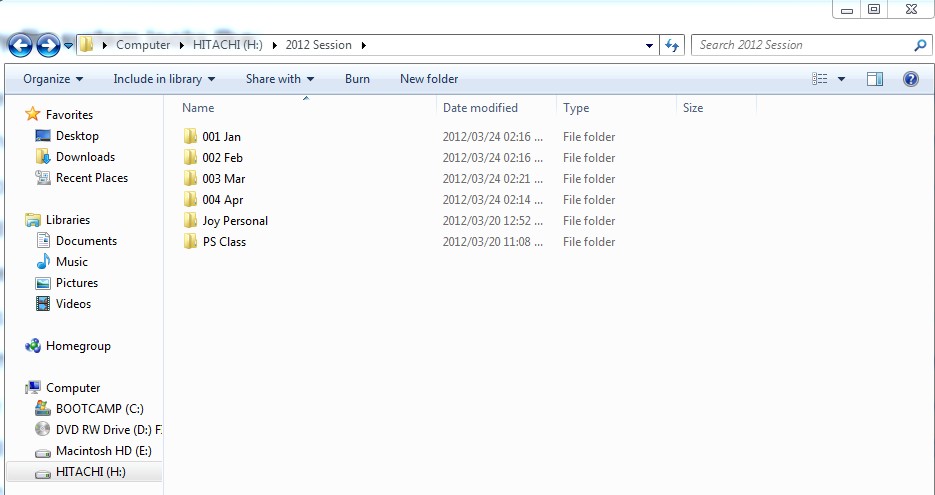Open the Videos library
This screenshot has height=495, width=935.
[73, 304]
